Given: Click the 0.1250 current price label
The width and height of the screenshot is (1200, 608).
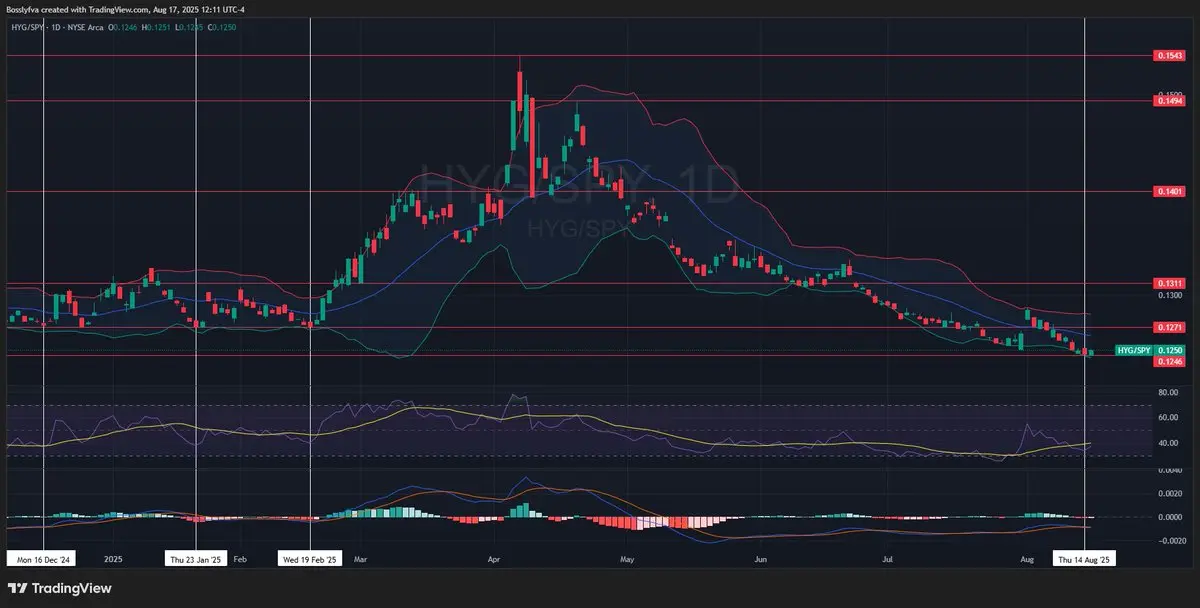Looking at the screenshot, I should [1170, 350].
